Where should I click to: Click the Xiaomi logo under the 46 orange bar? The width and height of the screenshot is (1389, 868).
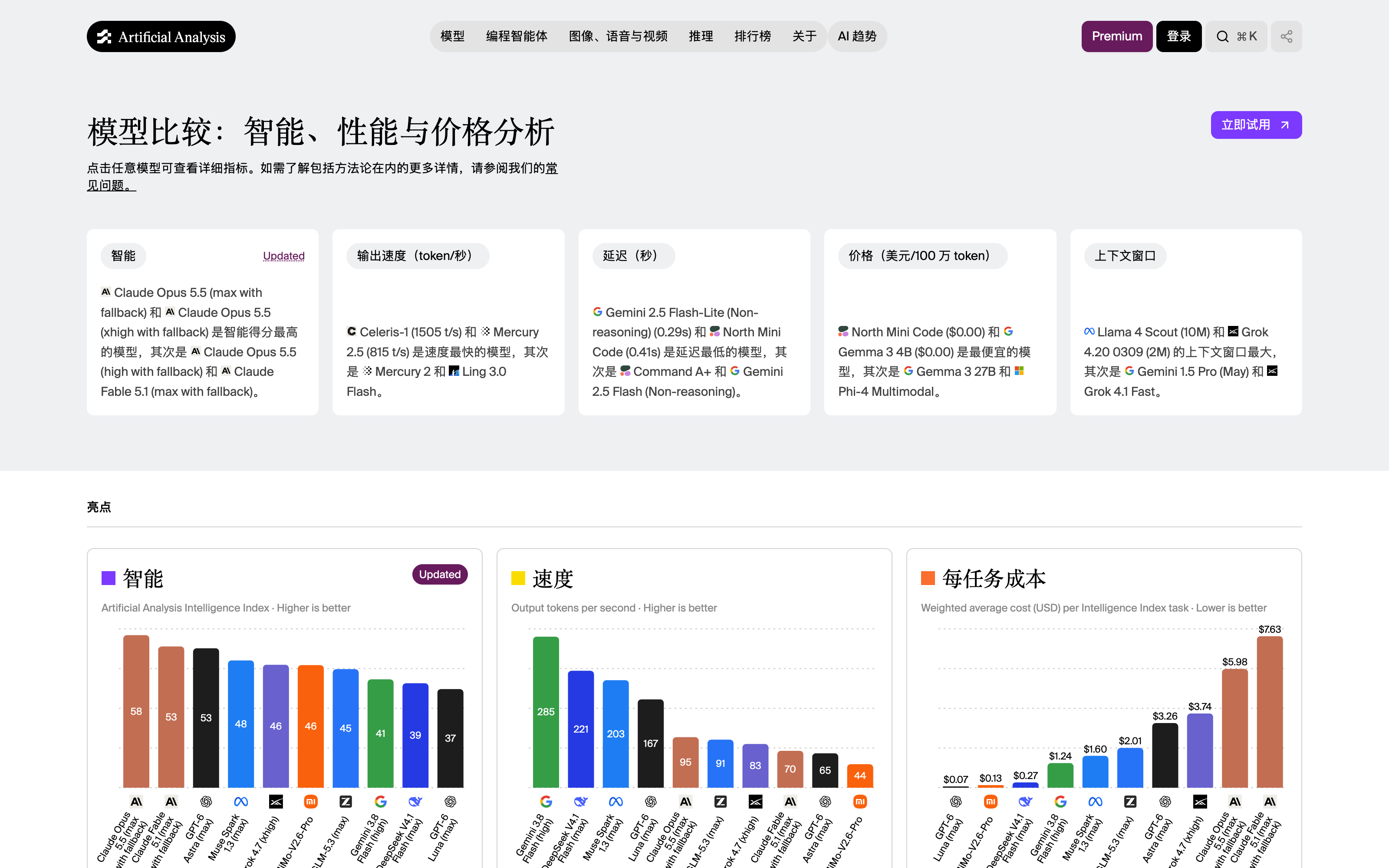tap(310, 802)
